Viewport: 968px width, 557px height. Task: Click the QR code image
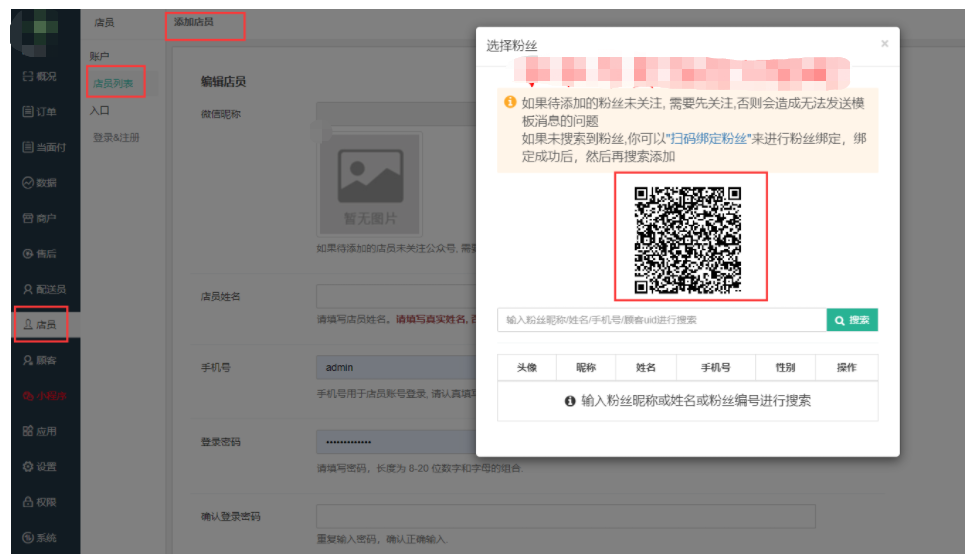(x=688, y=240)
